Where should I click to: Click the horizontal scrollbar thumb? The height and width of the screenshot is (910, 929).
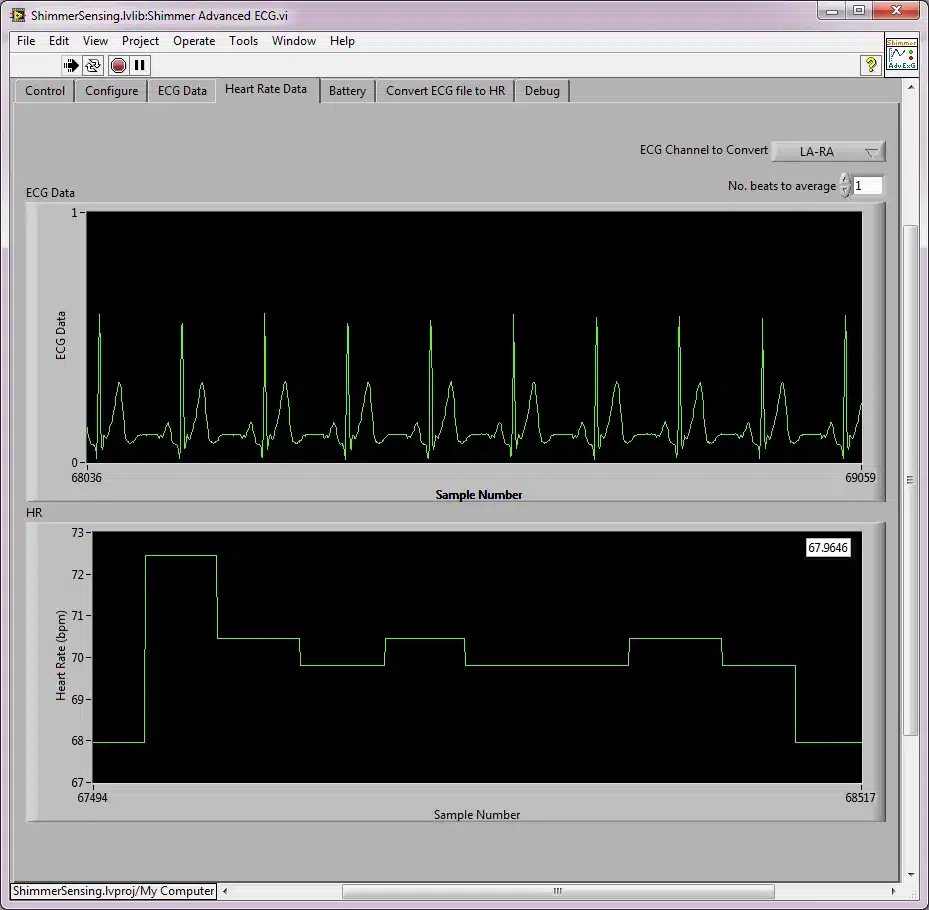[x=558, y=891]
